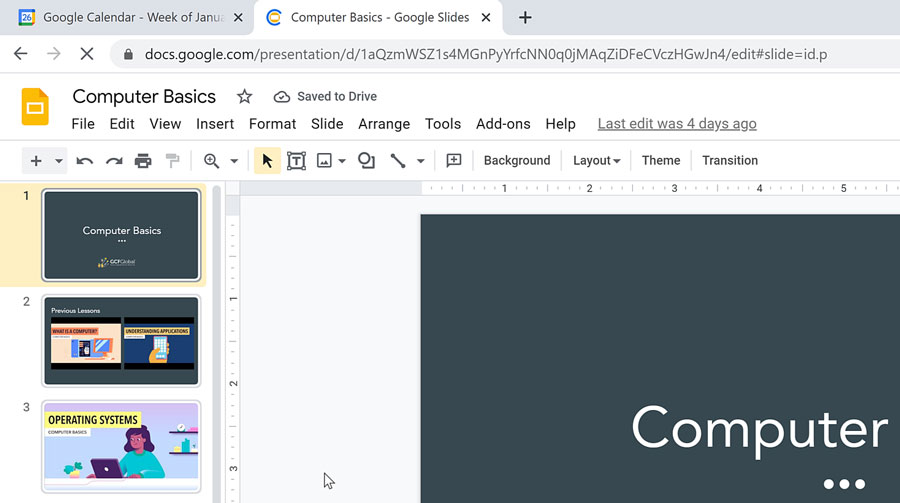Click the new slide plus button
Viewport: 900px width, 503px height.
pyautogui.click(x=36, y=161)
